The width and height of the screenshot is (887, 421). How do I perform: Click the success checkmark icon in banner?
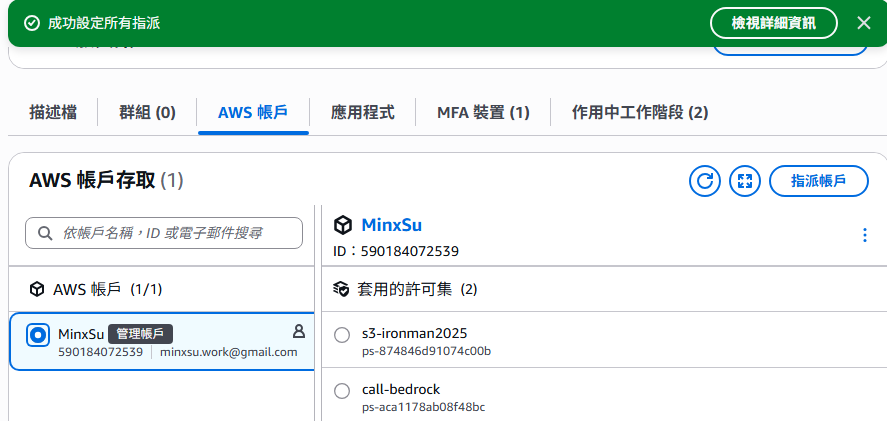(x=32, y=23)
